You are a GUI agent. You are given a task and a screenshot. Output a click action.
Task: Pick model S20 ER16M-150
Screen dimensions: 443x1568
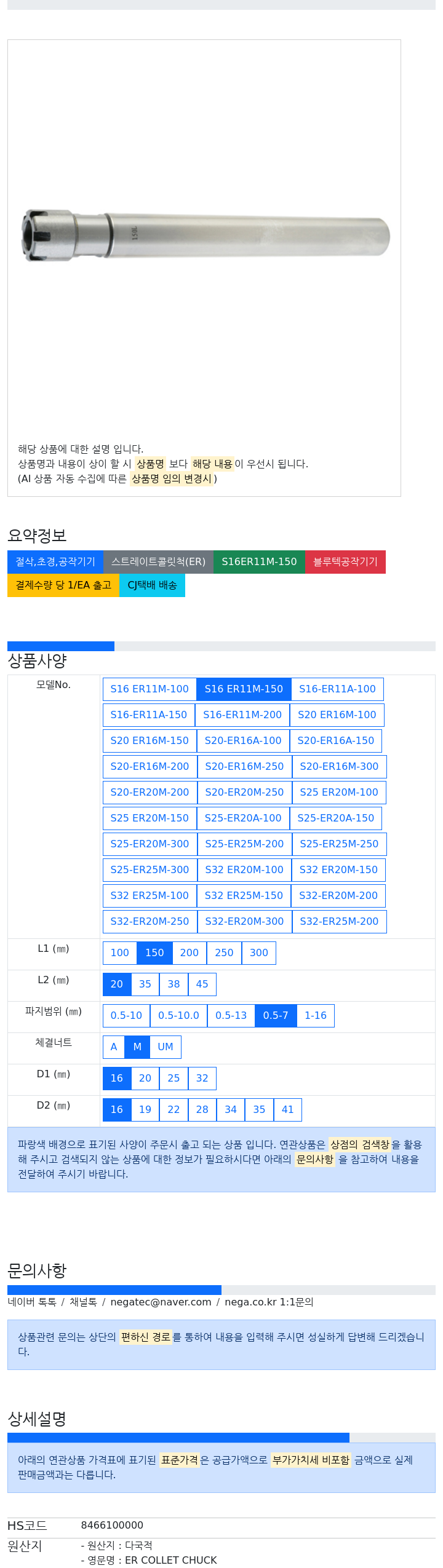pyautogui.click(x=150, y=741)
